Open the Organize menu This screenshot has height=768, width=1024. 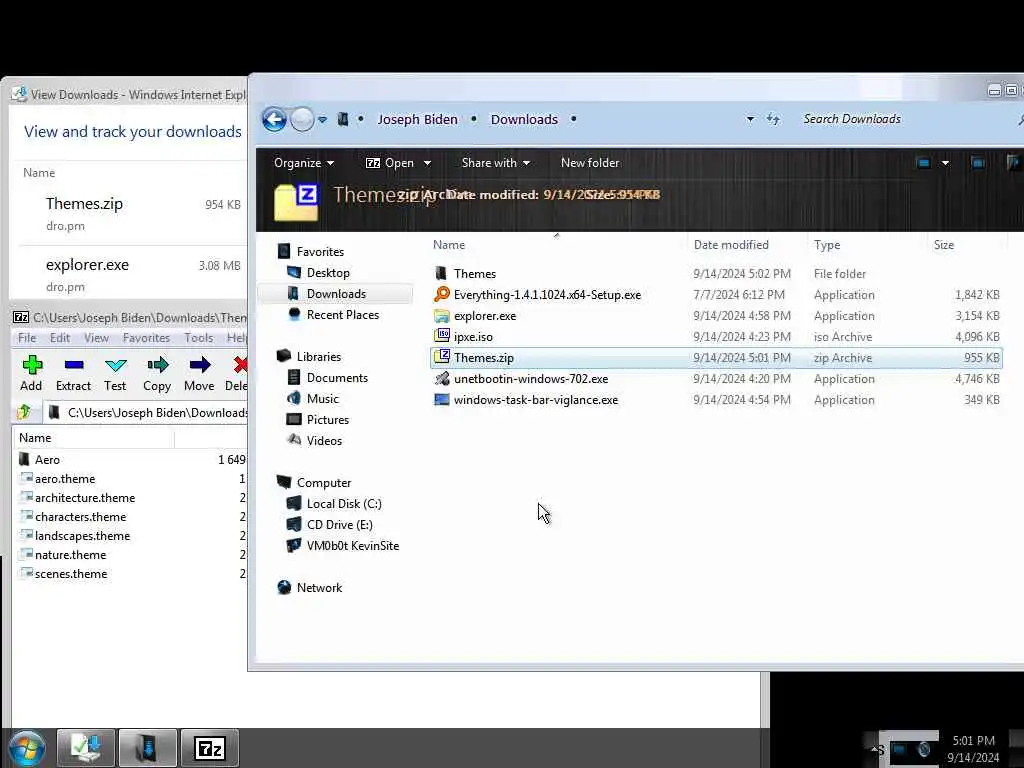[304, 163]
